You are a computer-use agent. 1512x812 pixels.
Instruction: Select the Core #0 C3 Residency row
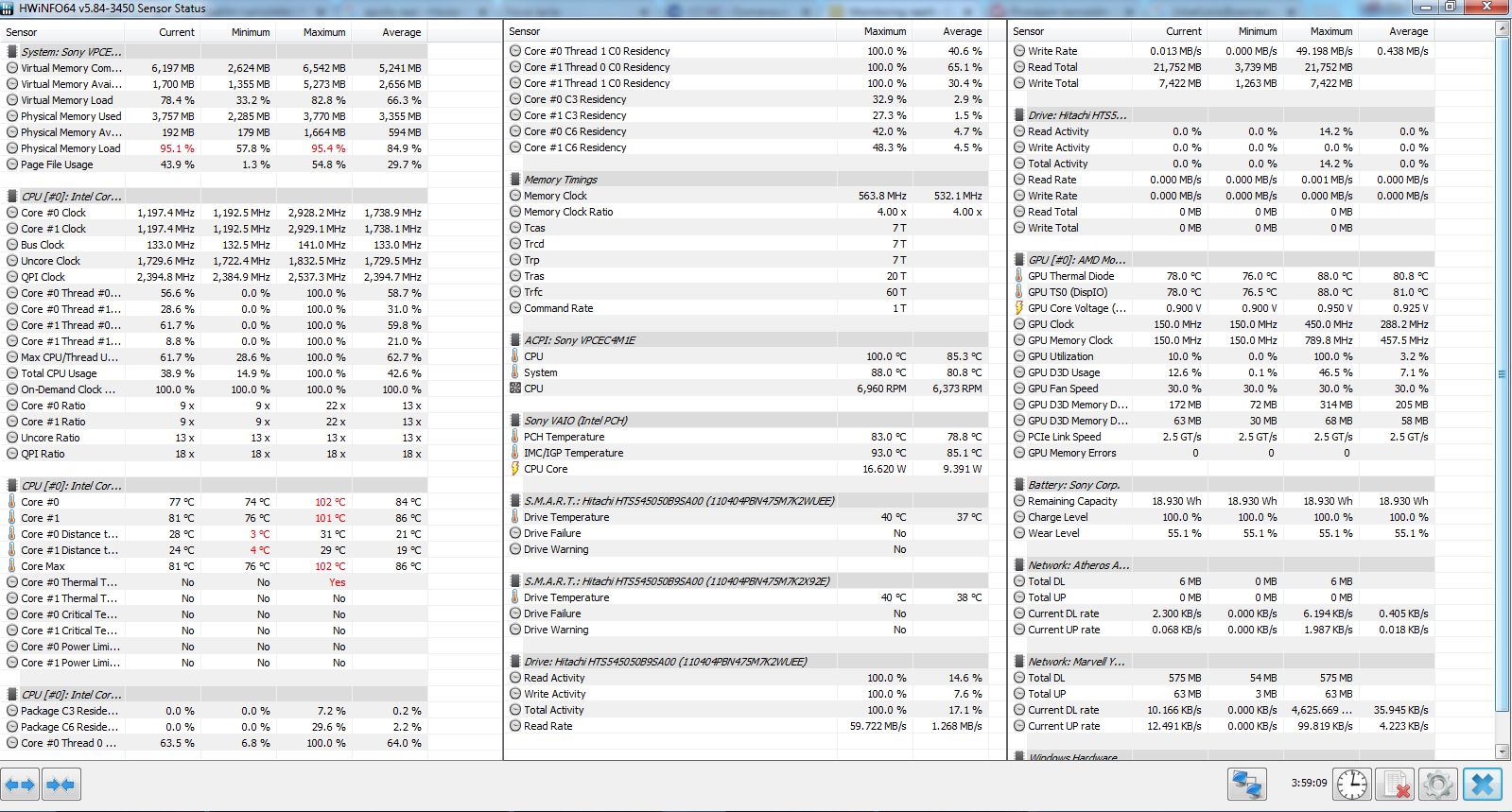[x=747, y=99]
